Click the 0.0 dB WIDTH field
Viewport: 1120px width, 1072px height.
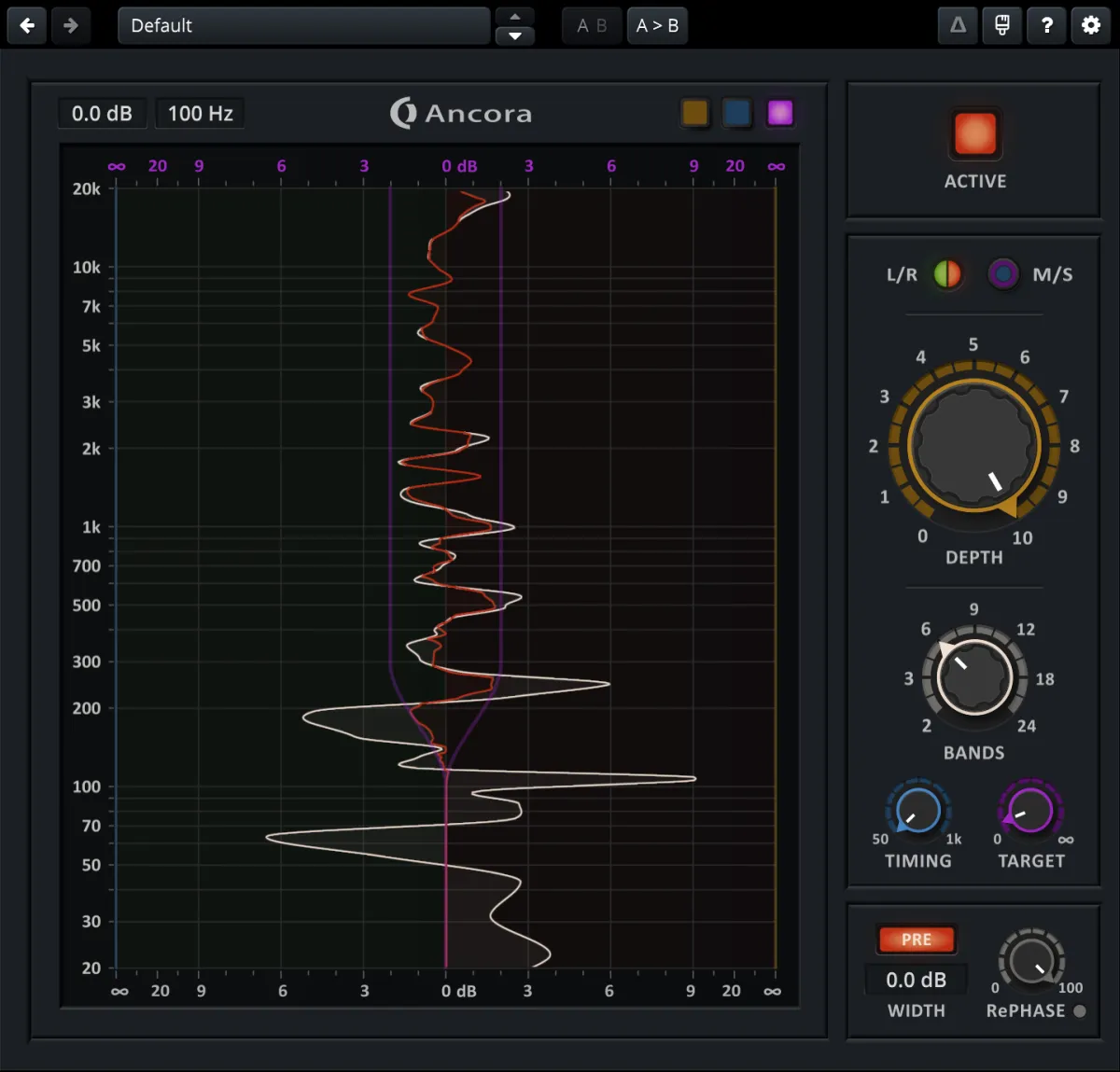[916, 980]
